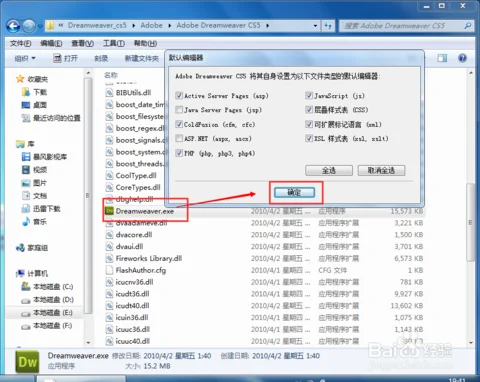Image resolution: width=480 pixels, height=382 pixels.
Task: Select 本地磁盘 (D:) drive
Action: tap(47, 300)
